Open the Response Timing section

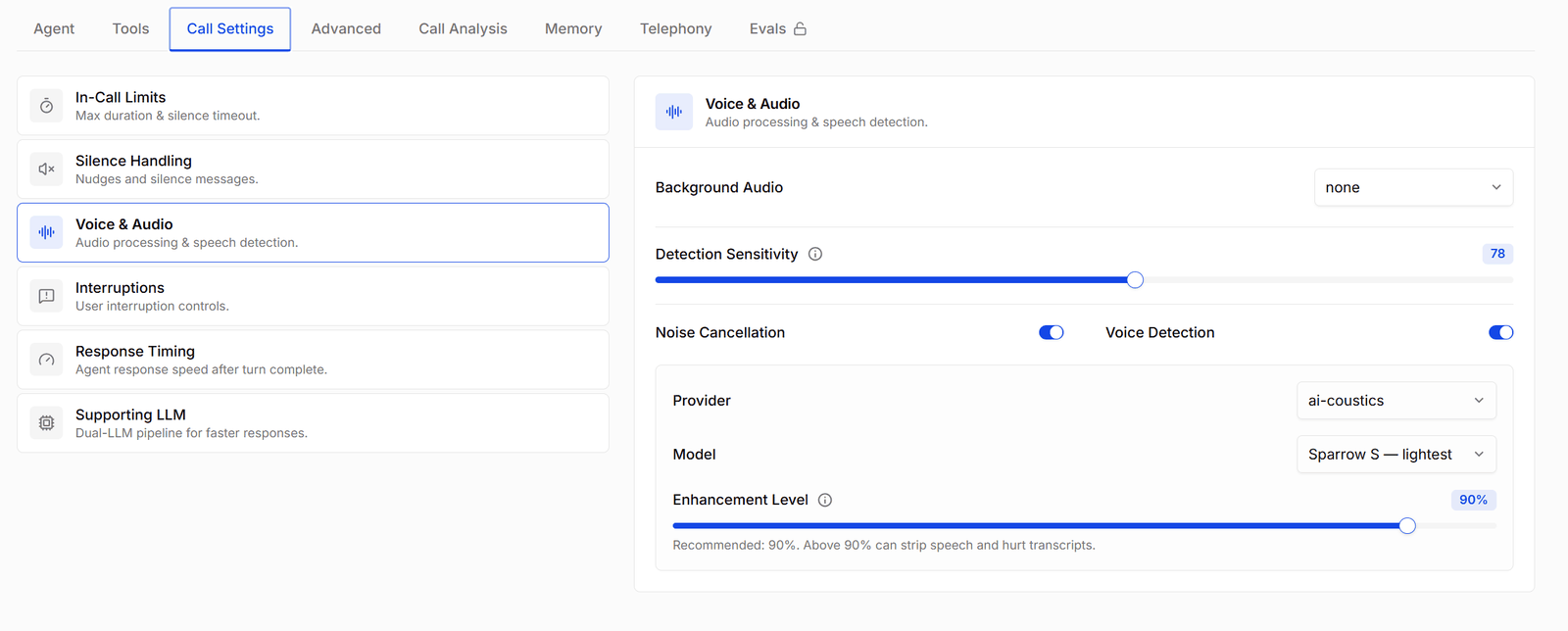(313, 360)
